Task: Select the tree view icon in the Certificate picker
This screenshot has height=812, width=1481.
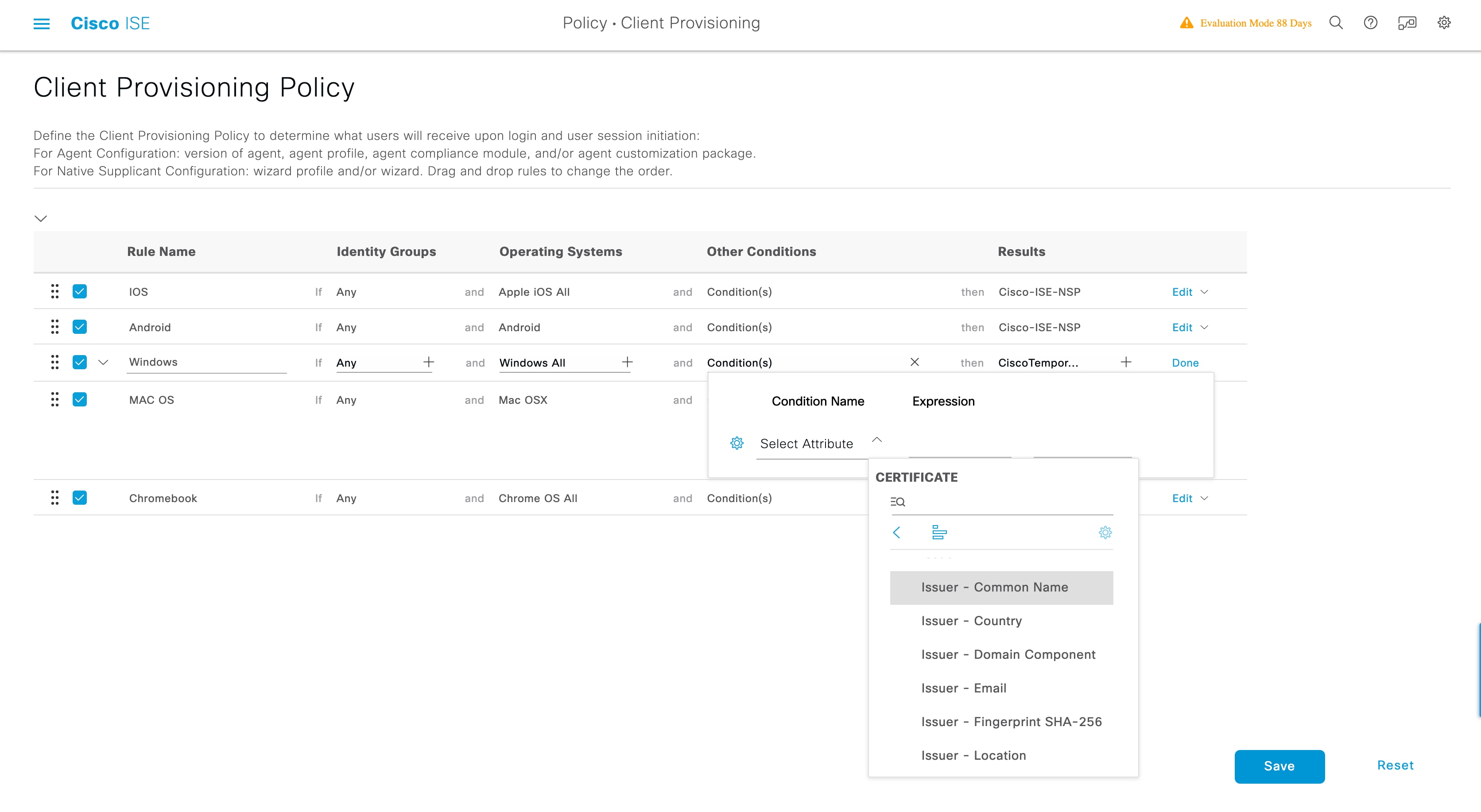Action: point(939,533)
